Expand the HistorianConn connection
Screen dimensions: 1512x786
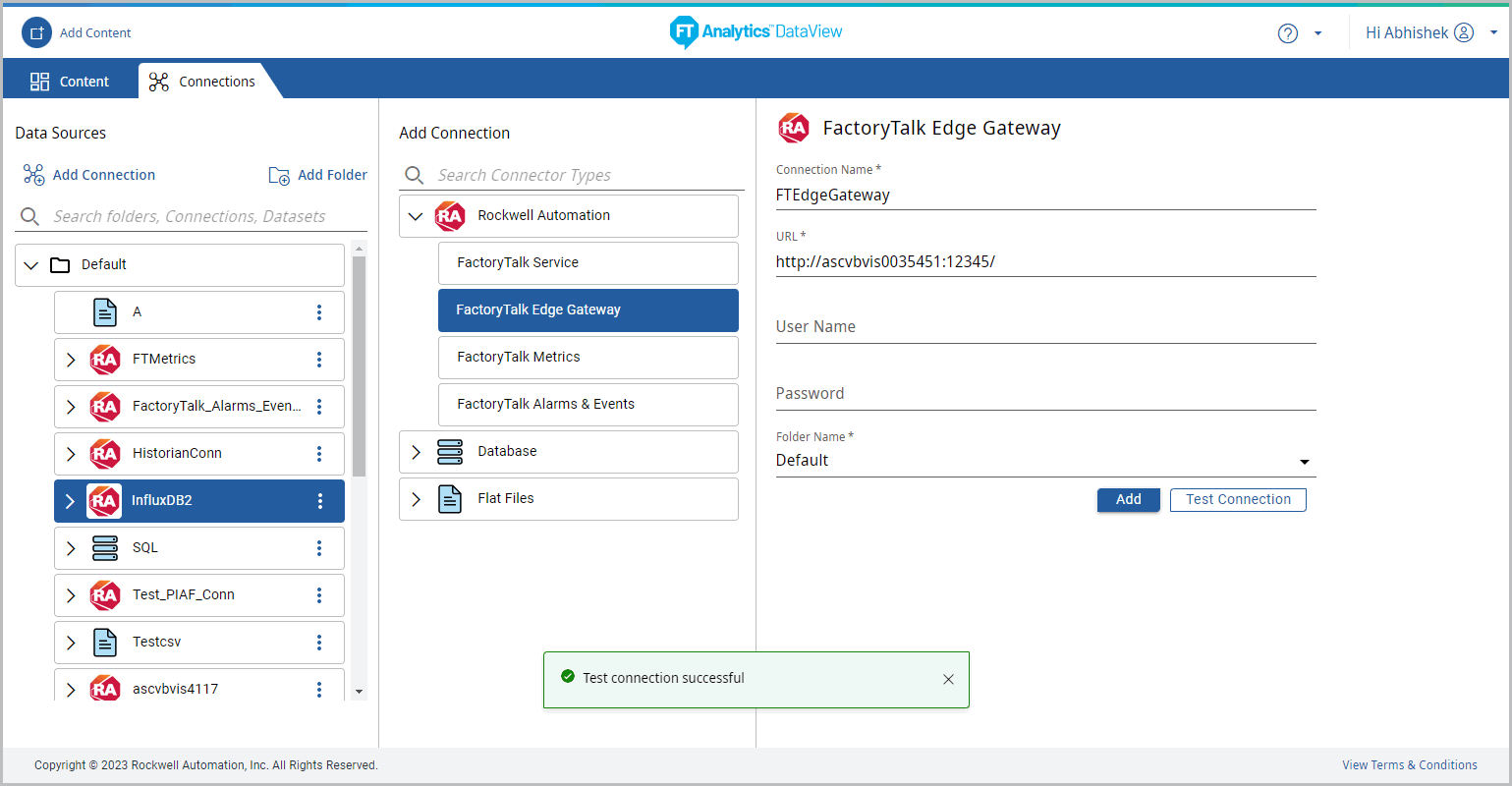[71, 454]
